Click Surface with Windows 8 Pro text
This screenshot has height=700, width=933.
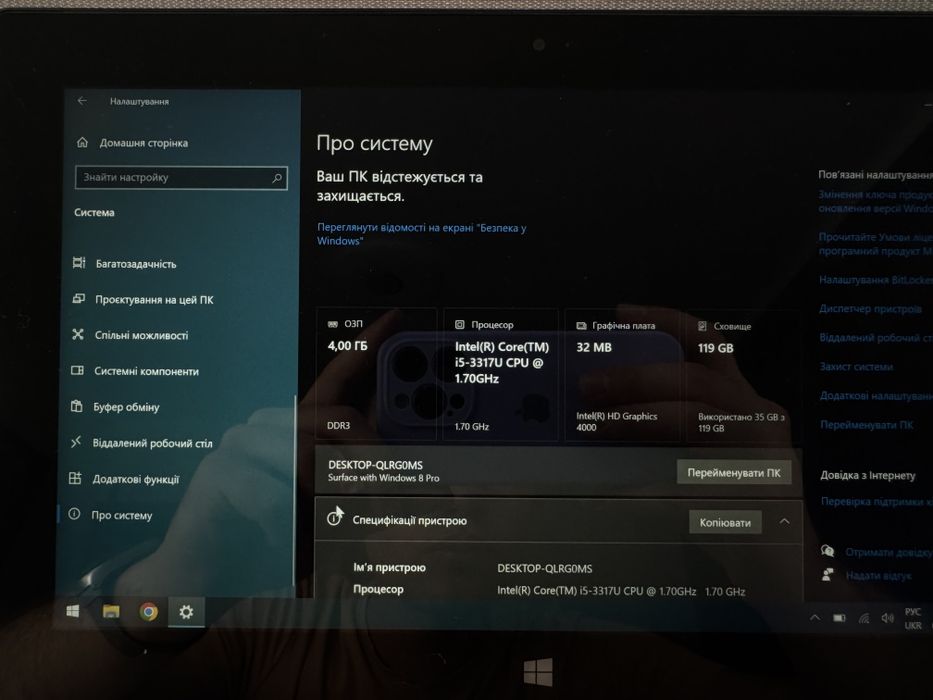point(384,477)
